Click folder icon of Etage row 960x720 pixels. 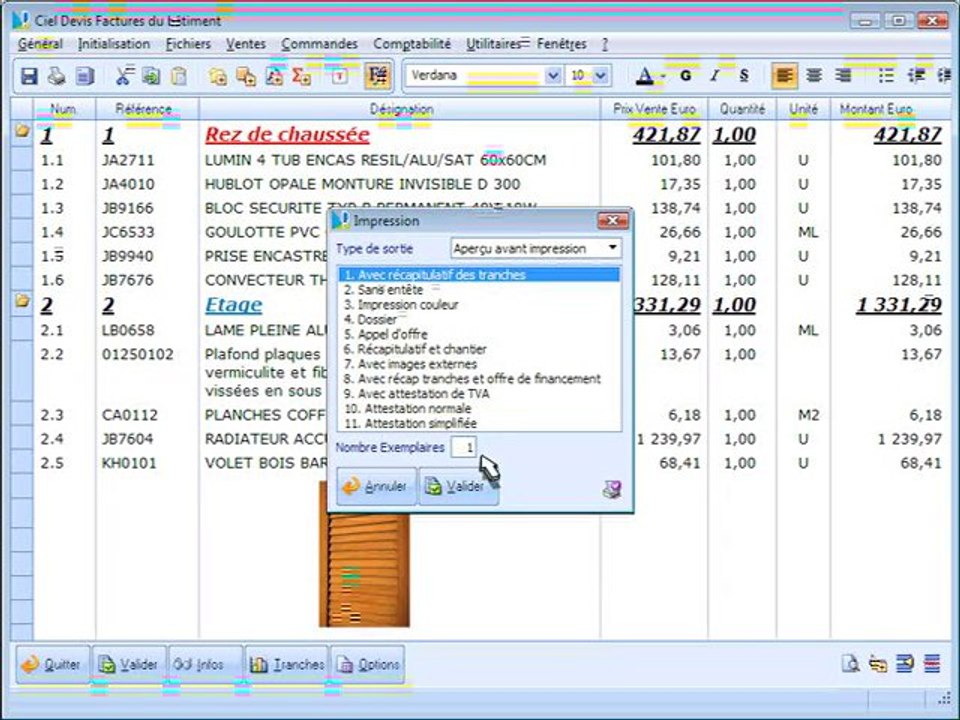(x=23, y=301)
